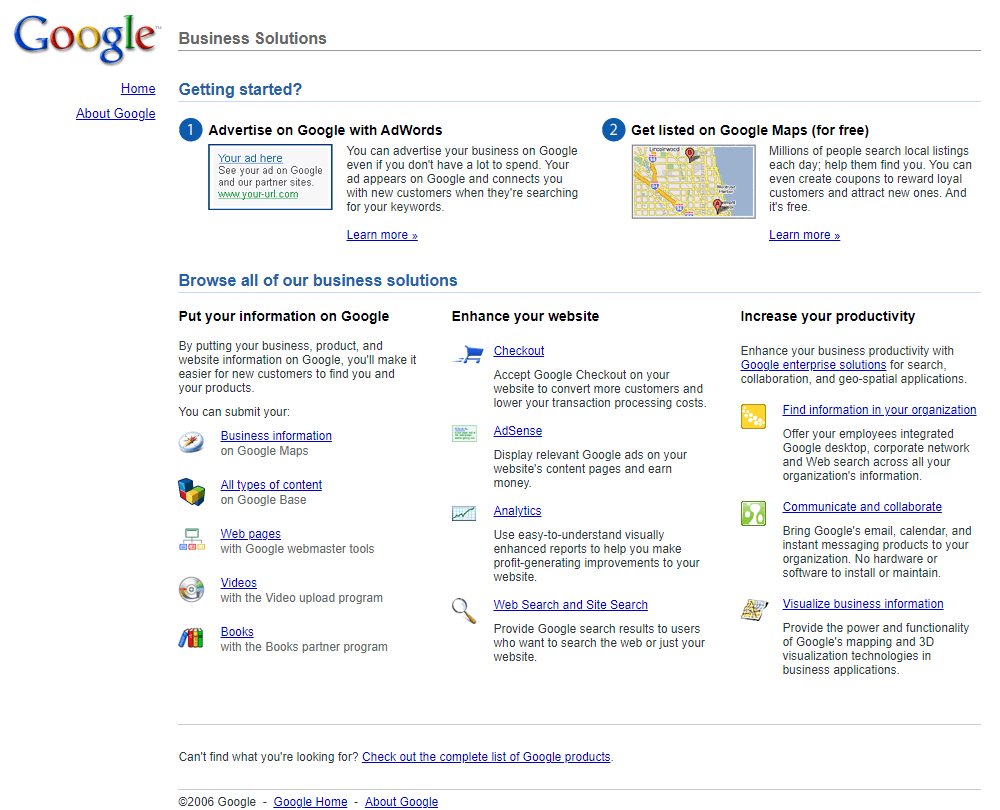
Task: Open Communicate and collaborate link
Action: coord(862,507)
